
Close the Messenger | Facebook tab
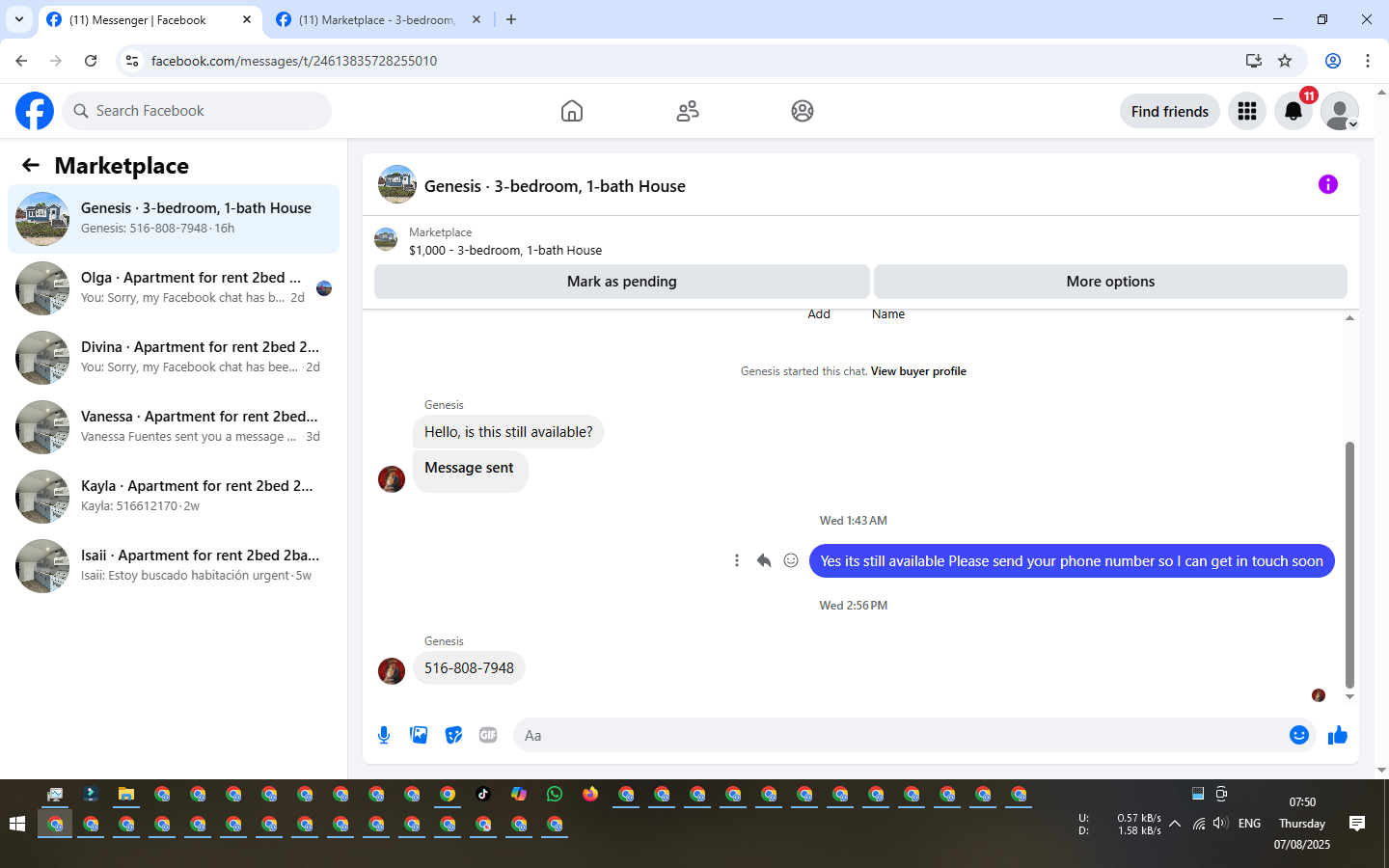tap(247, 19)
